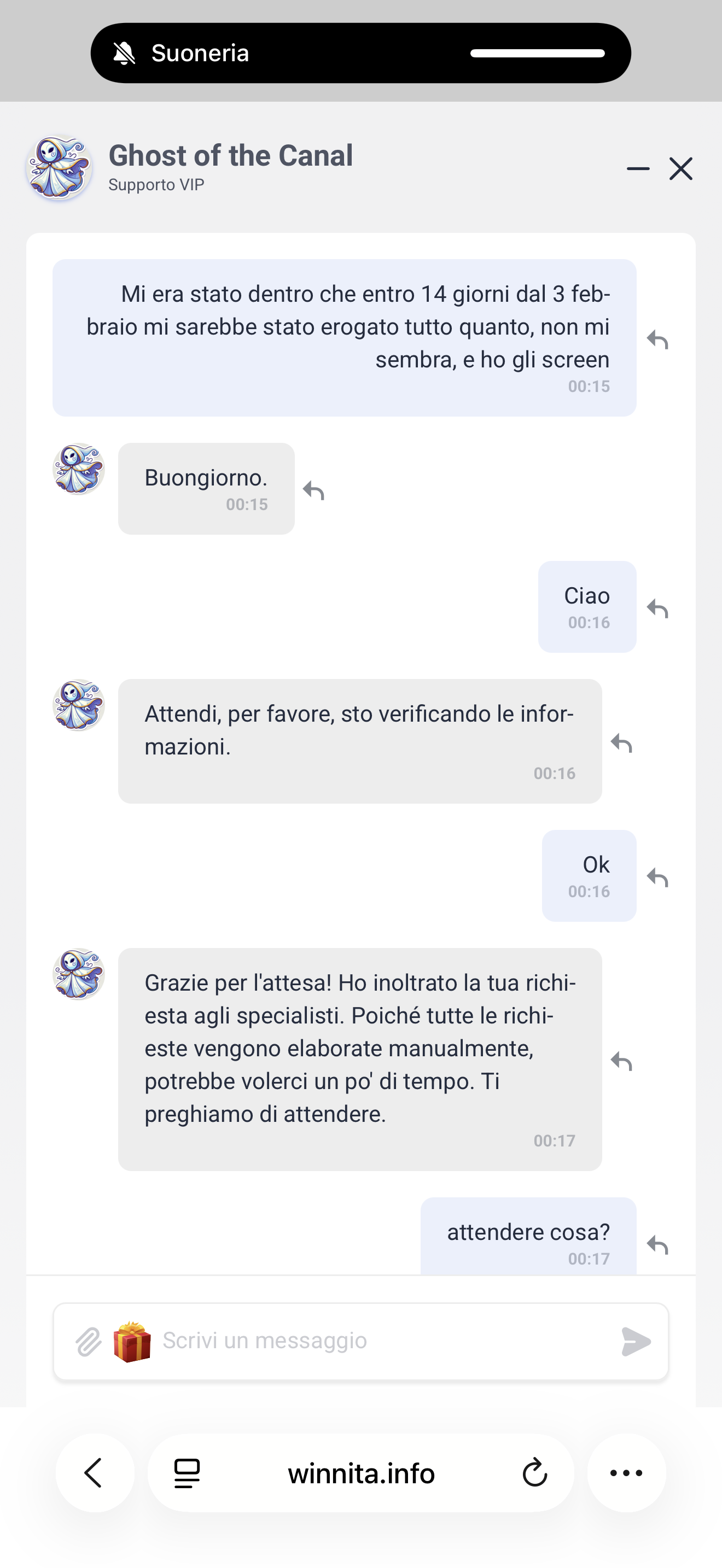This screenshot has width=722, height=1568.
Task: Open the browser three-dot more menu
Action: pos(626,1473)
